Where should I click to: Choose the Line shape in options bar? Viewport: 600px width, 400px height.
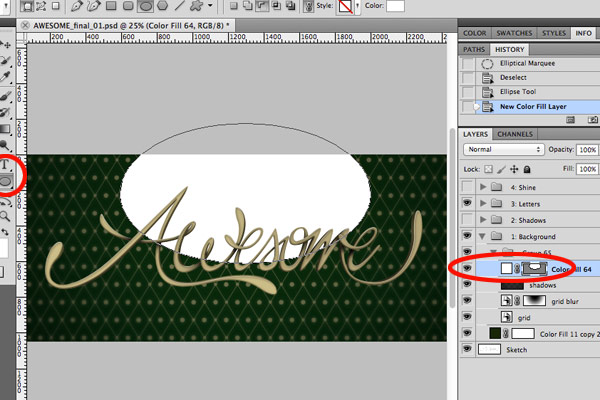tap(179, 5)
